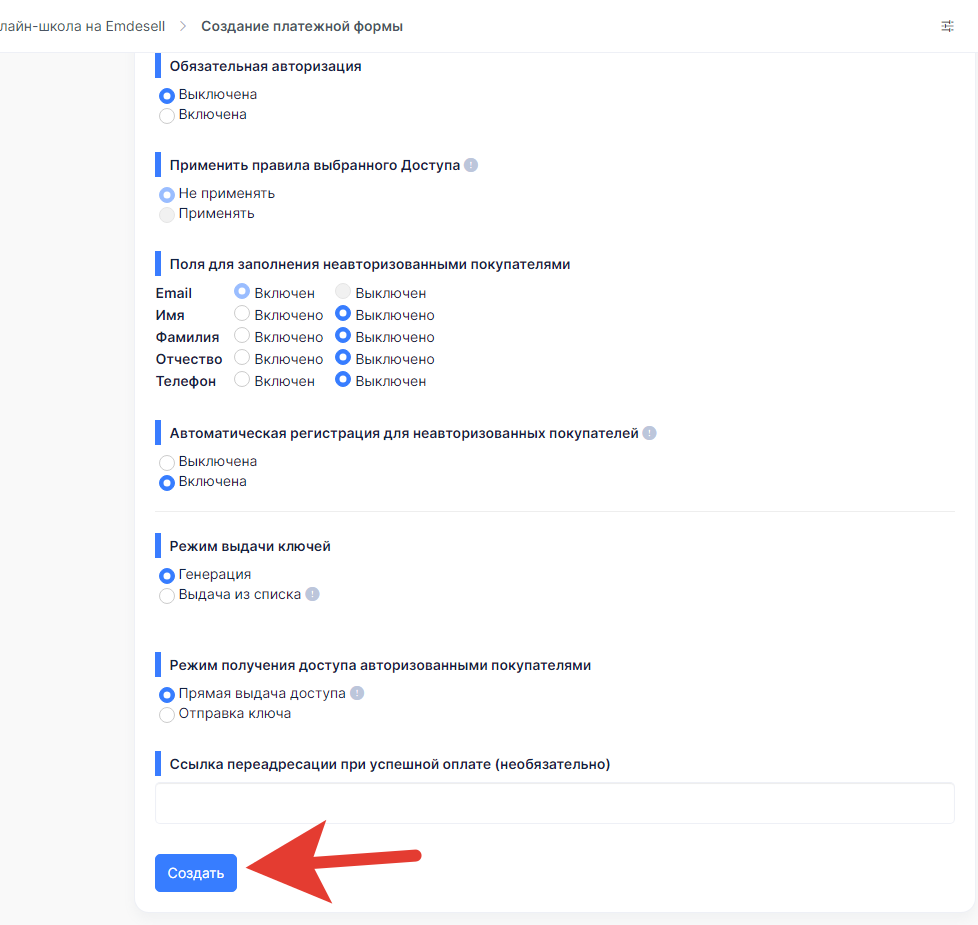Click info icon beside Автоматическая регистрация heading
The height and width of the screenshot is (925, 978).
tap(649, 434)
